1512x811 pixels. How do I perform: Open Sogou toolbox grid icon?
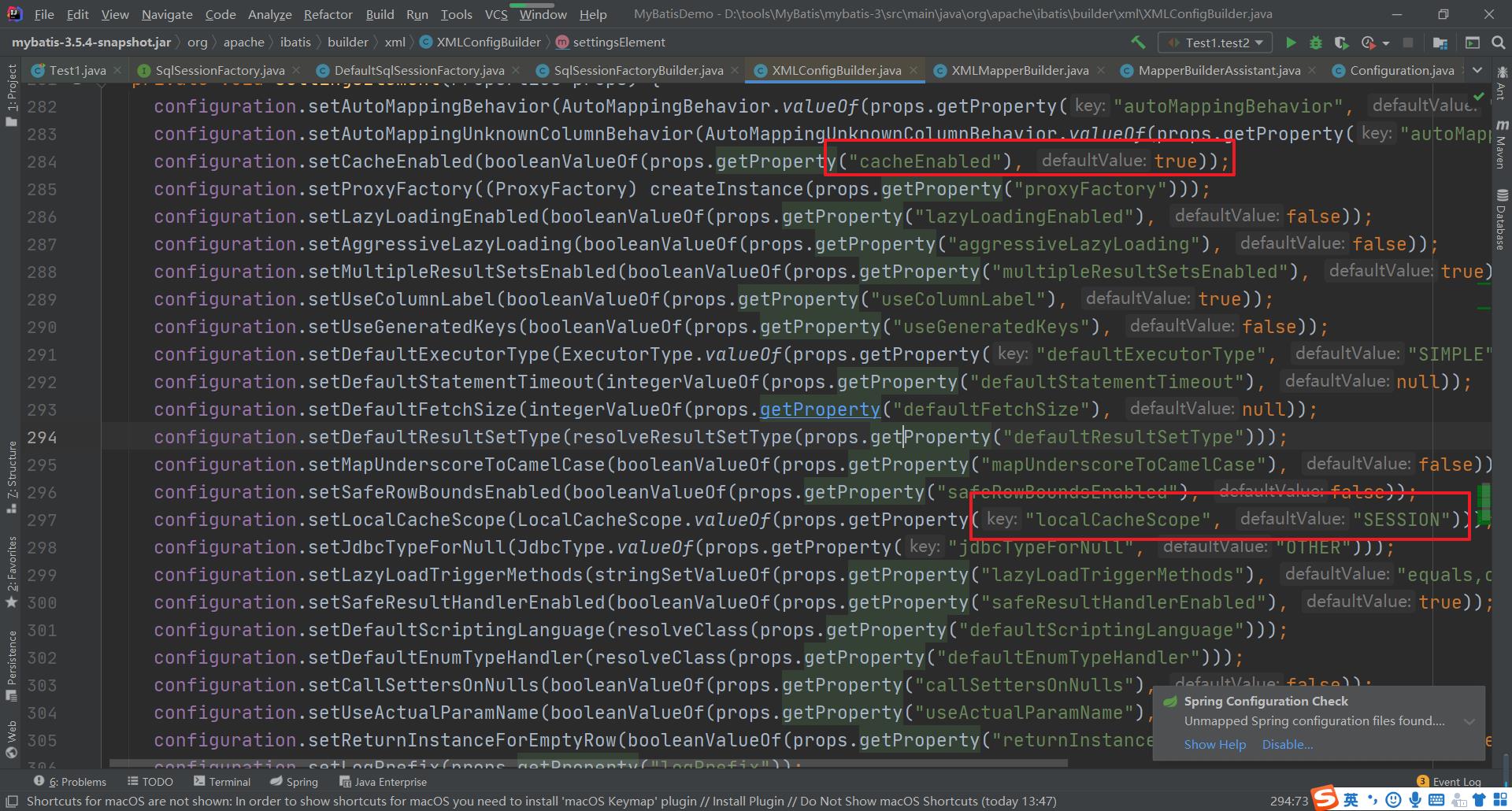[1499, 800]
